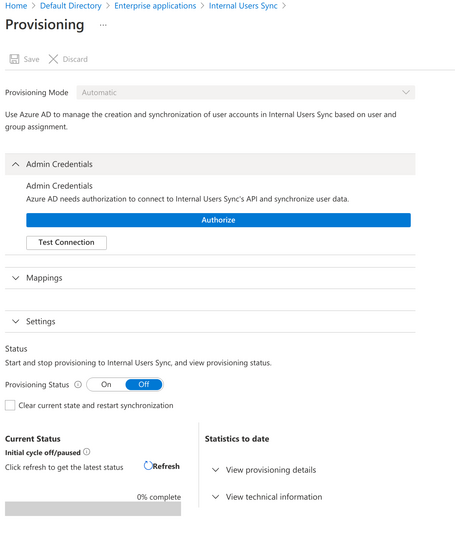Collapse the Admin Credentials section
The height and width of the screenshot is (537, 455).
click(210, 164)
